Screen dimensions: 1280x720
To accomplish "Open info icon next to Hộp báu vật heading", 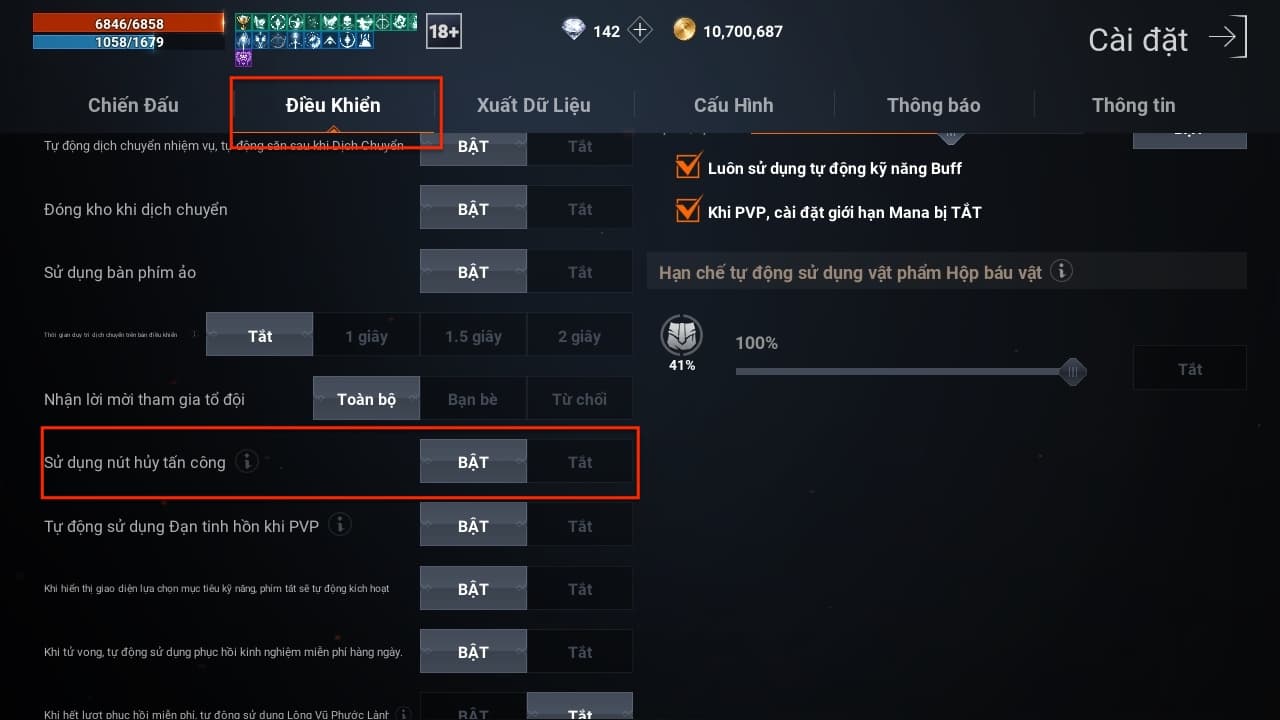I will (x=1062, y=272).
